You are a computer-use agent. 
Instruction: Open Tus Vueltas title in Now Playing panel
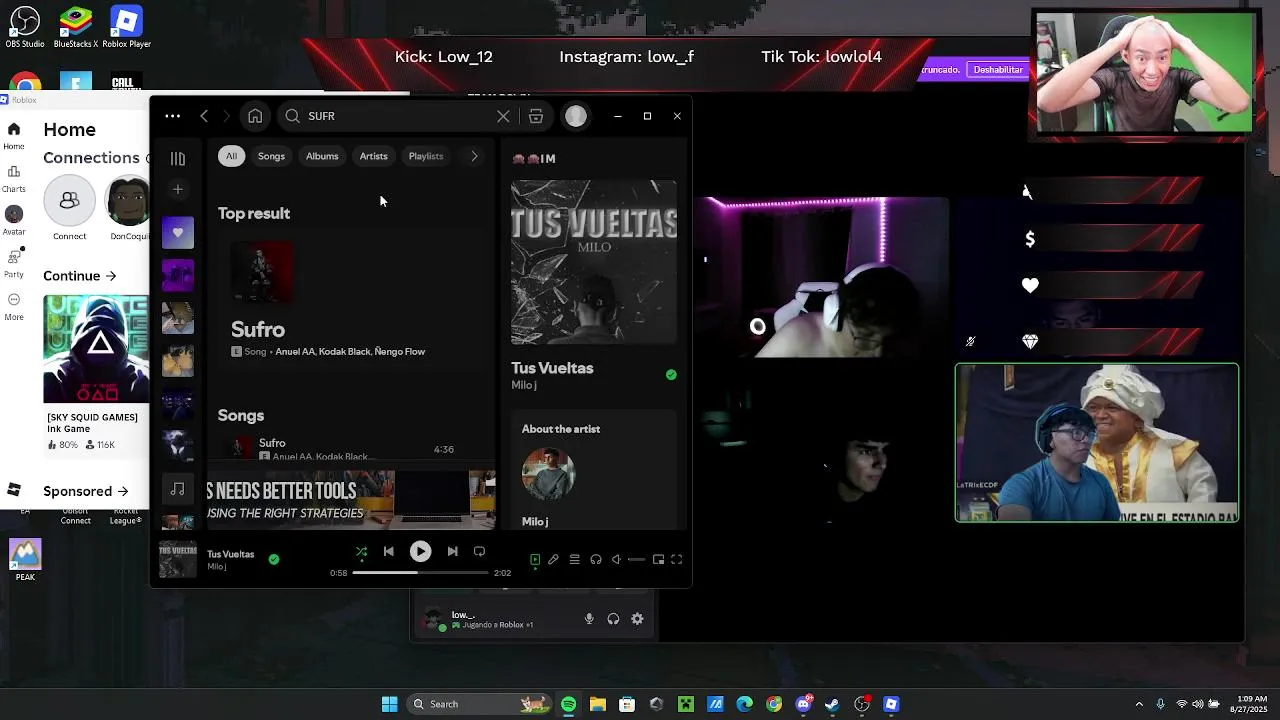pos(552,368)
